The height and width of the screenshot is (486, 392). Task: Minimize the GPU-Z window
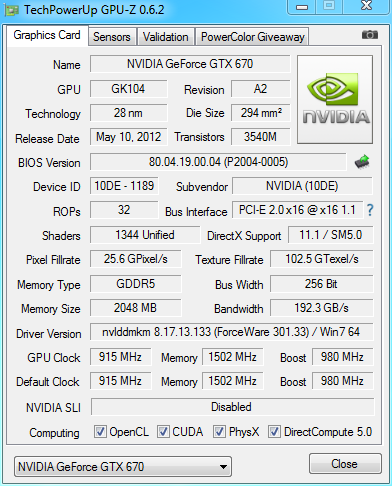(x=302, y=7)
